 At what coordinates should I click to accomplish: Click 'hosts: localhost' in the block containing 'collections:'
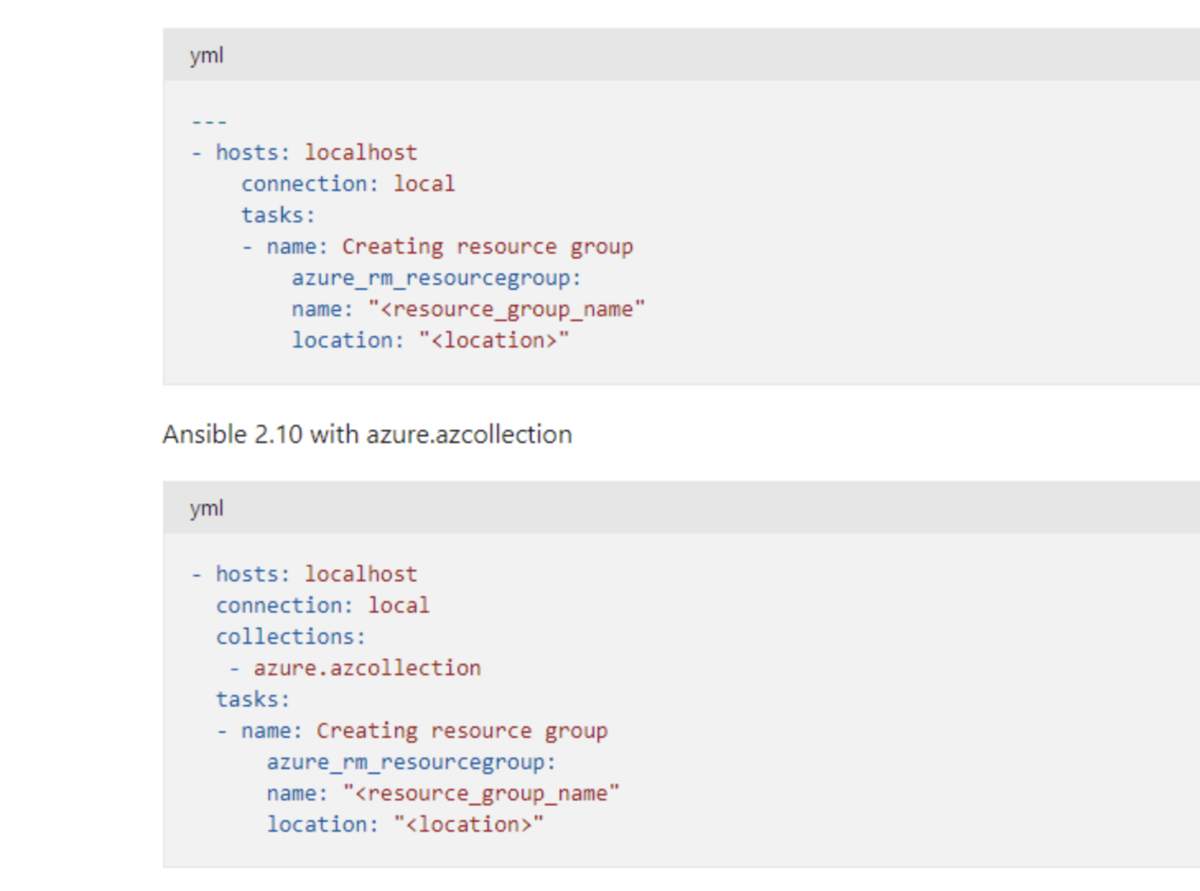click(316, 574)
